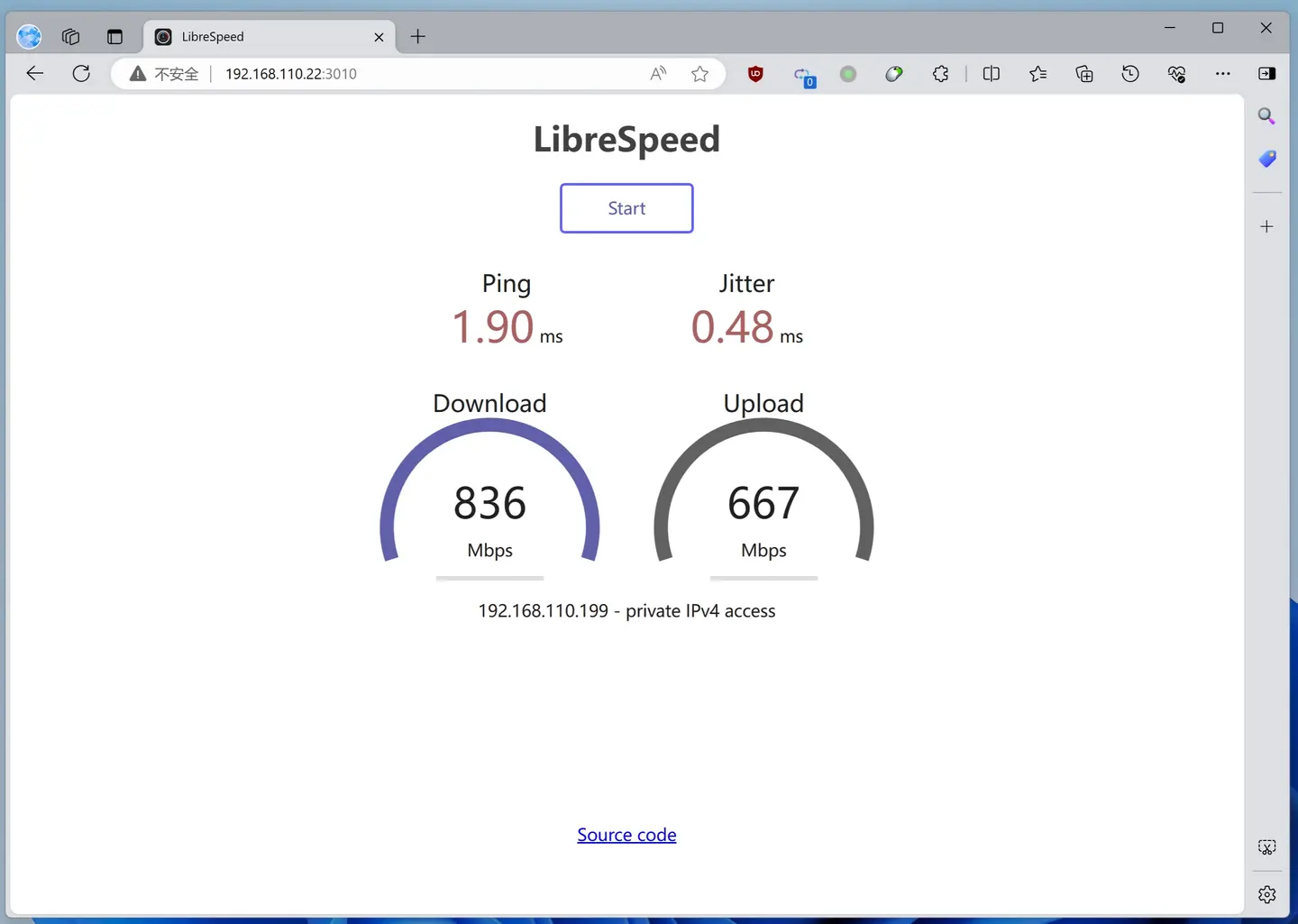Click the uBlock Origin extension icon
This screenshot has height=924, width=1298.
pyautogui.click(x=755, y=74)
